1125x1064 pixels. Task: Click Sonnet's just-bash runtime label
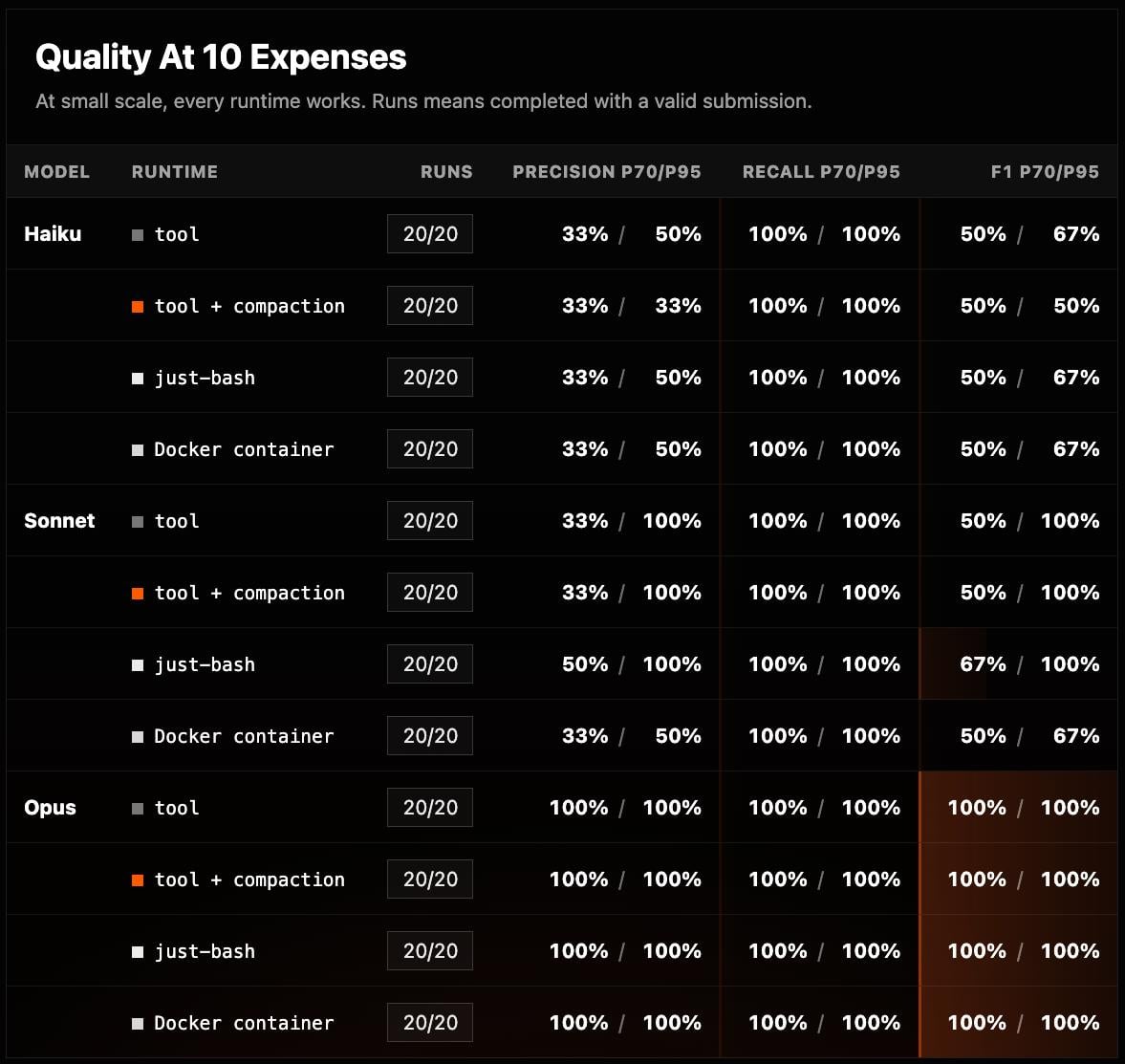(x=205, y=665)
